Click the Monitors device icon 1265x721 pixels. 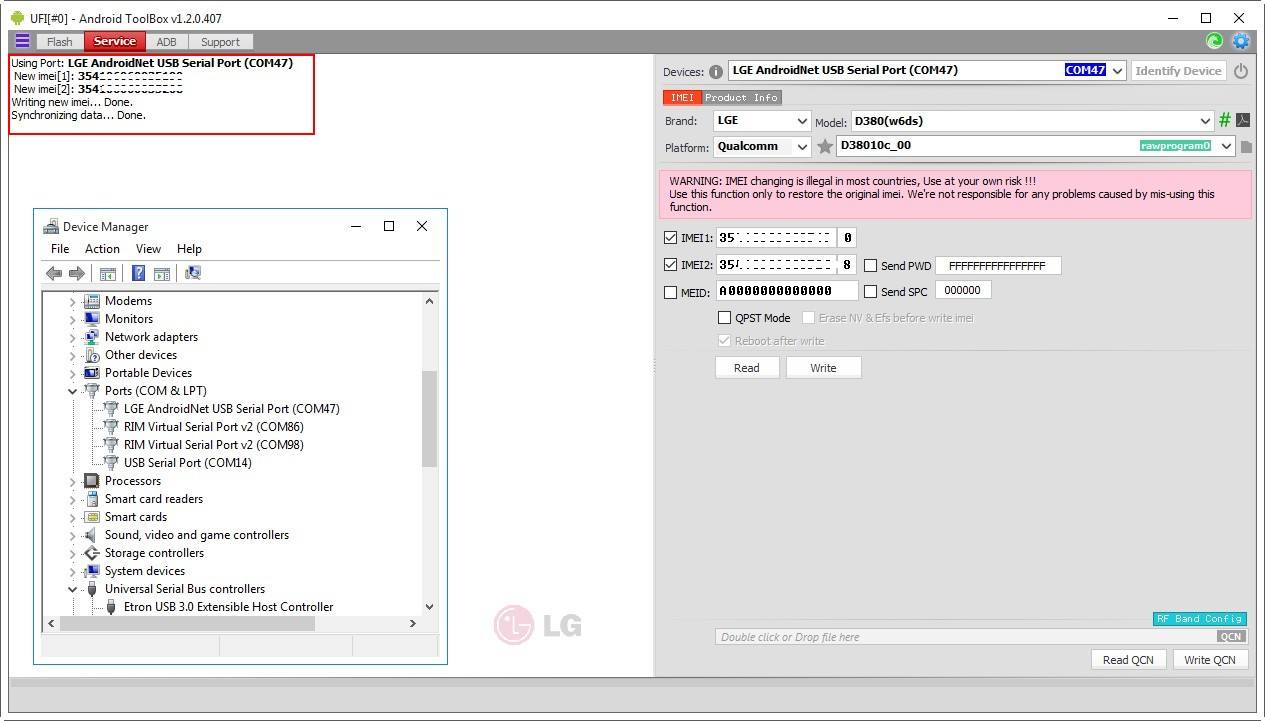coord(92,318)
